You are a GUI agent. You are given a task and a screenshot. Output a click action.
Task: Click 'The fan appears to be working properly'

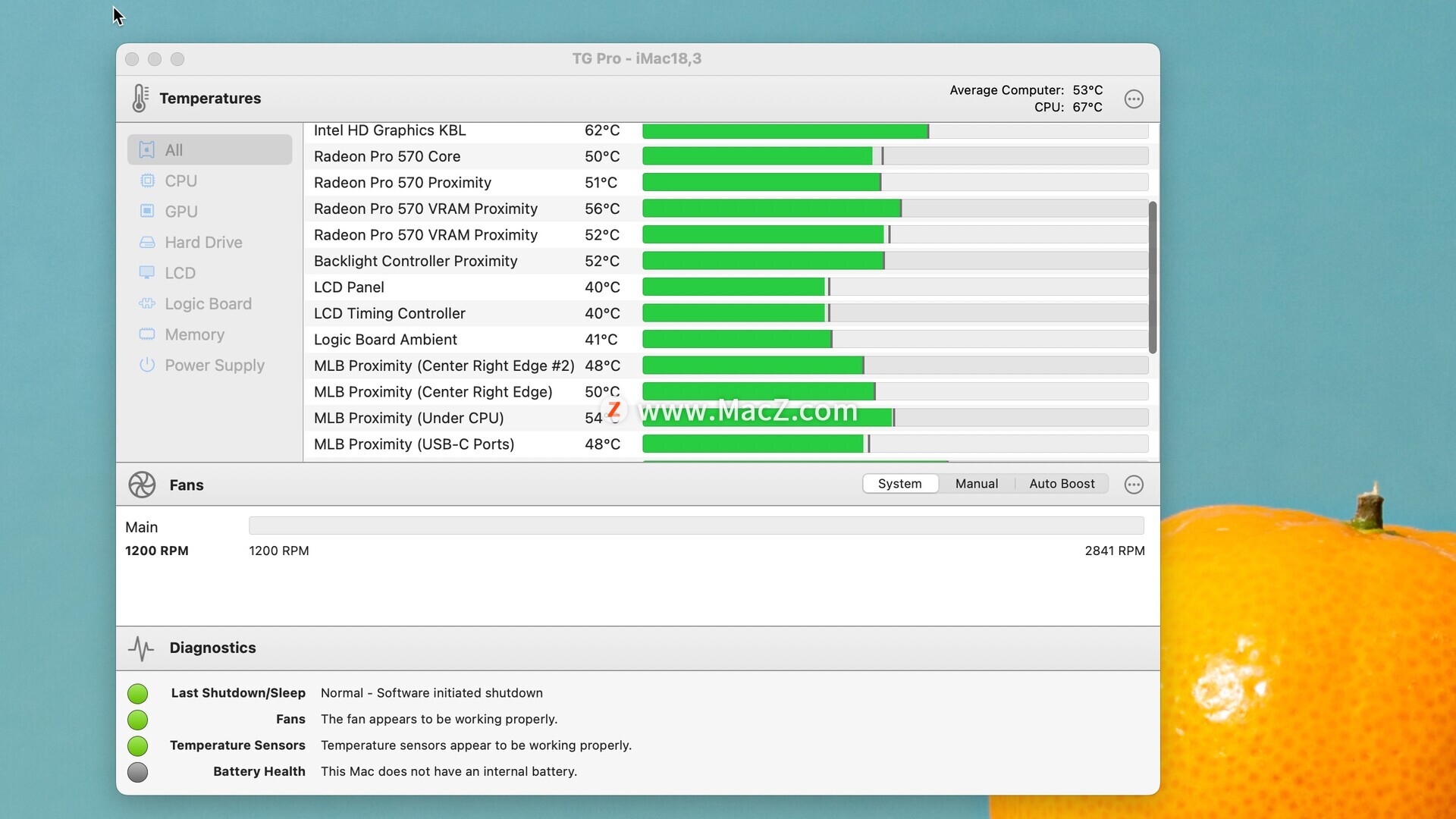pos(439,719)
